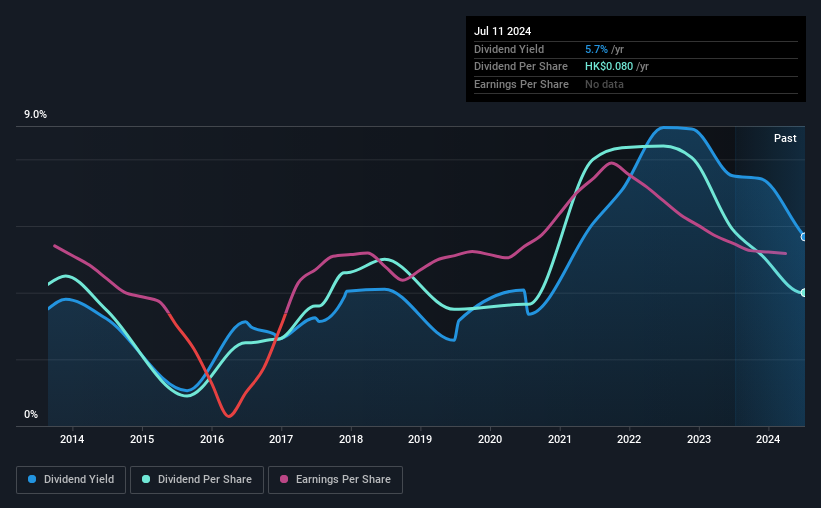Image resolution: width=821 pixels, height=508 pixels.
Task: Toggle the Dividend Per Share legend button
Action: (197, 480)
